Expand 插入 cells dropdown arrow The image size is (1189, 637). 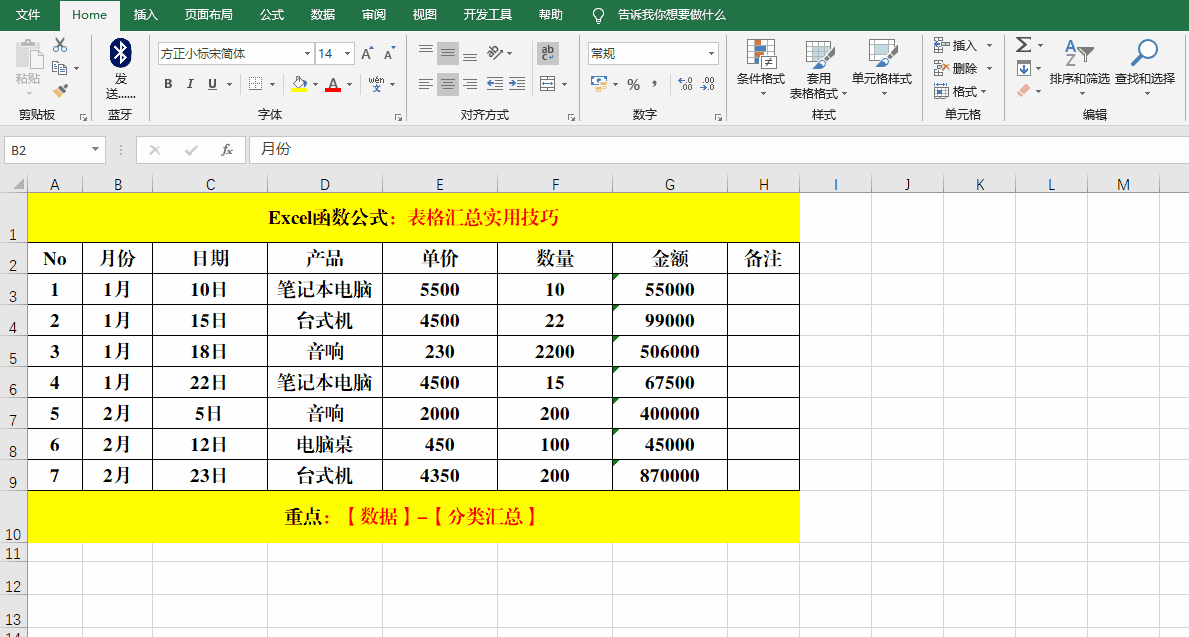tap(990, 46)
